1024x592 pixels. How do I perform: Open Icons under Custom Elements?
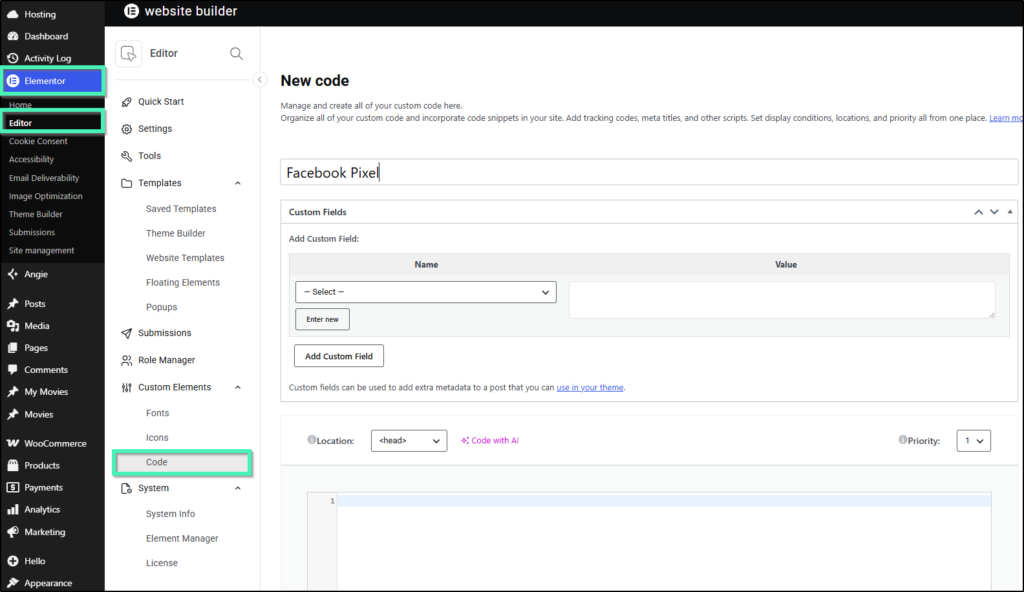[157, 438]
